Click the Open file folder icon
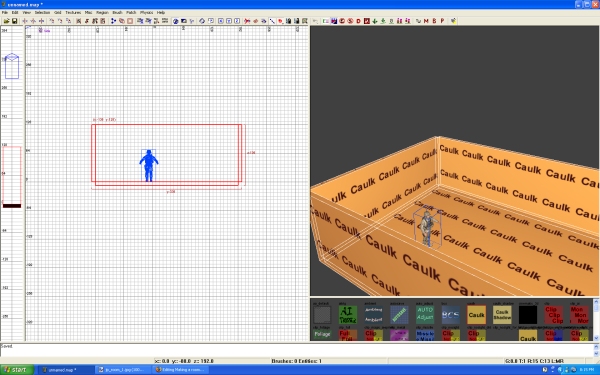The width and height of the screenshot is (600, 375). pos(7,21)
